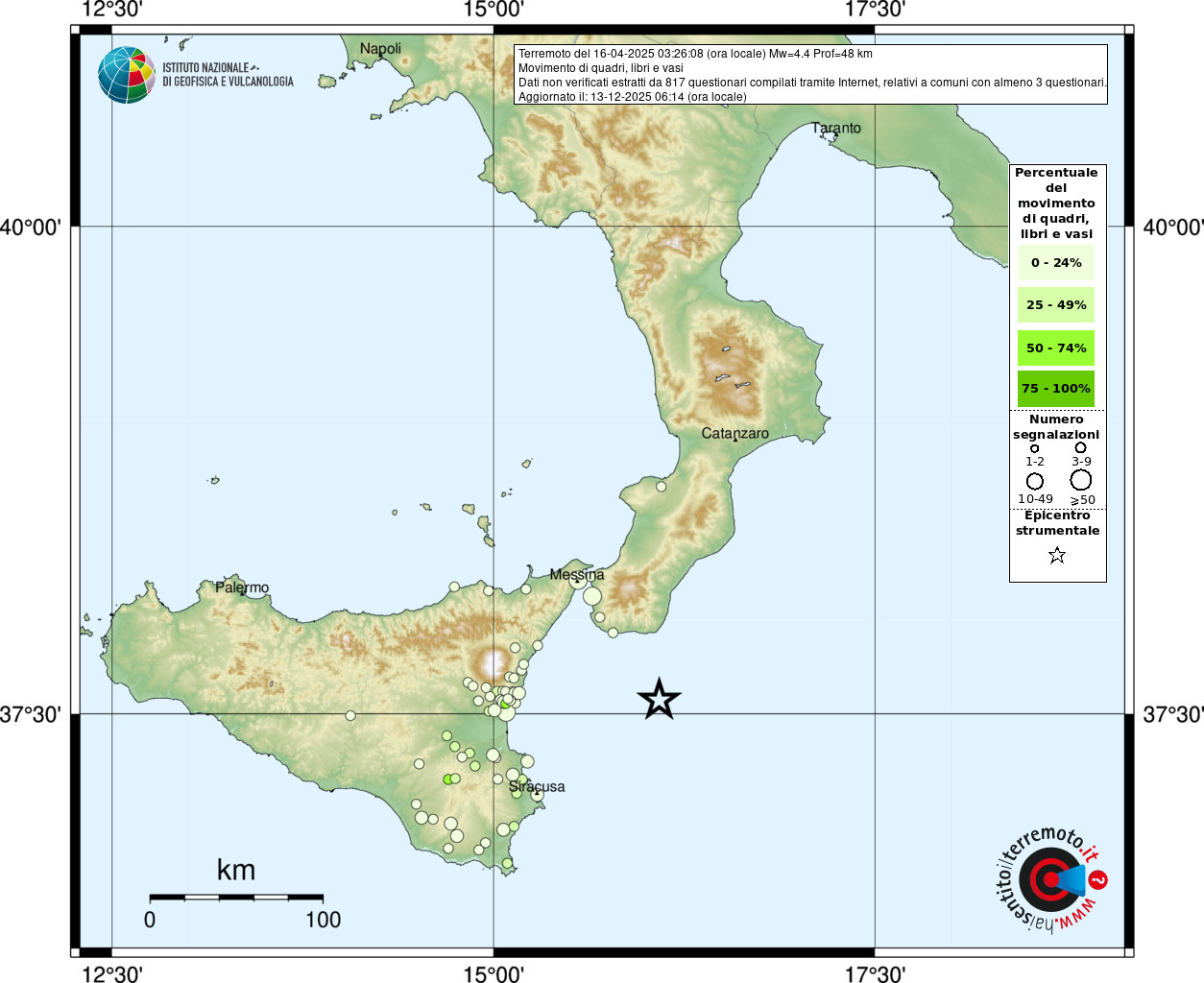The height and width of the screenshot is (983, 1204).
Task: Click the Messina city label
Action: pos(577,575)
